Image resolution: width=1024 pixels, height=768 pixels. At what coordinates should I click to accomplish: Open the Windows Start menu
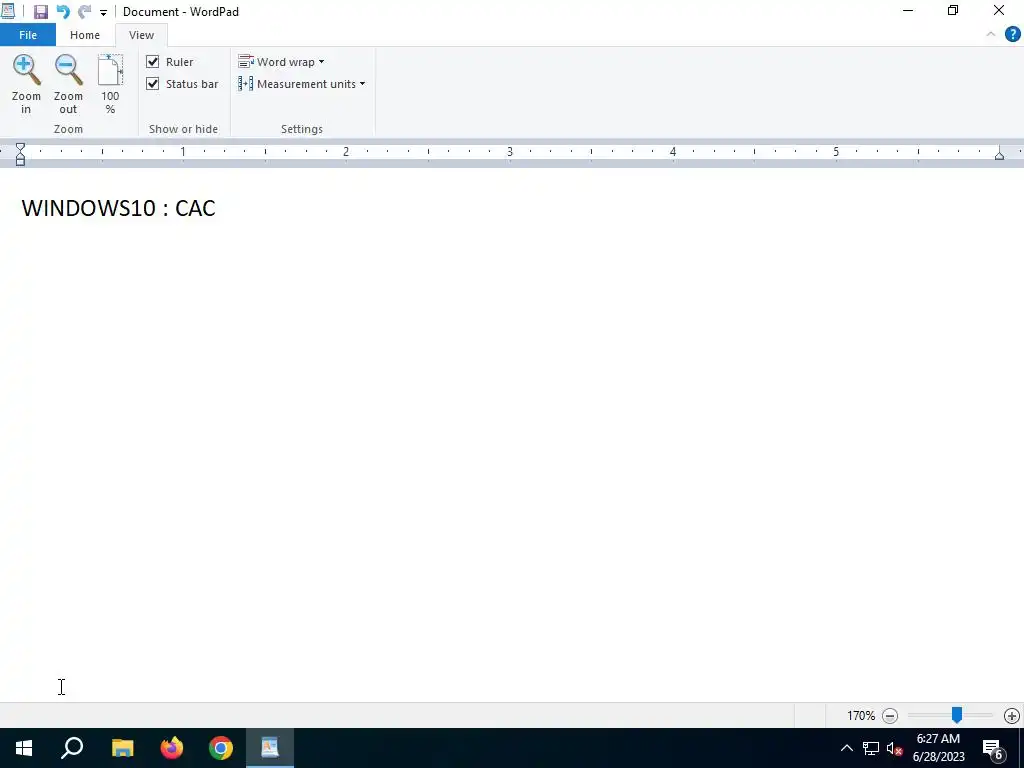point(24,748)
